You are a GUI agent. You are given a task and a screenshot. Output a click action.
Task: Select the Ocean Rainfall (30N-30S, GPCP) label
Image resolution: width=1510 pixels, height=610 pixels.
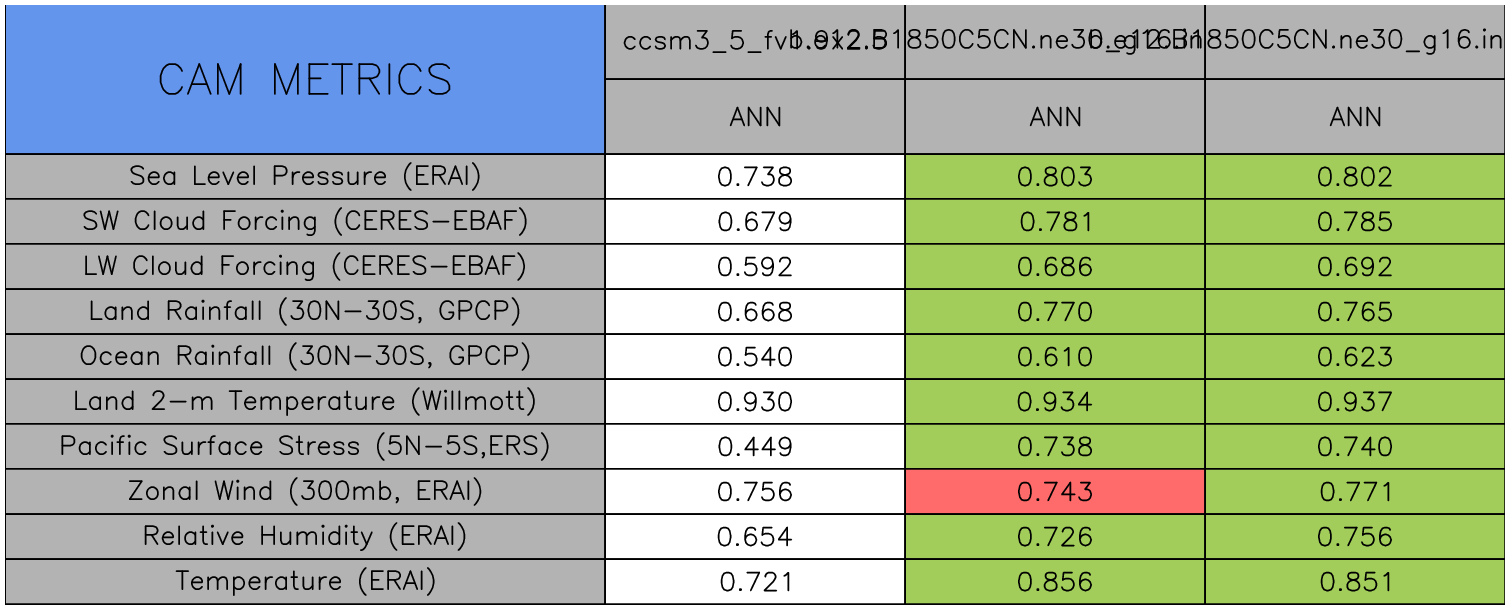pos(305,356)
